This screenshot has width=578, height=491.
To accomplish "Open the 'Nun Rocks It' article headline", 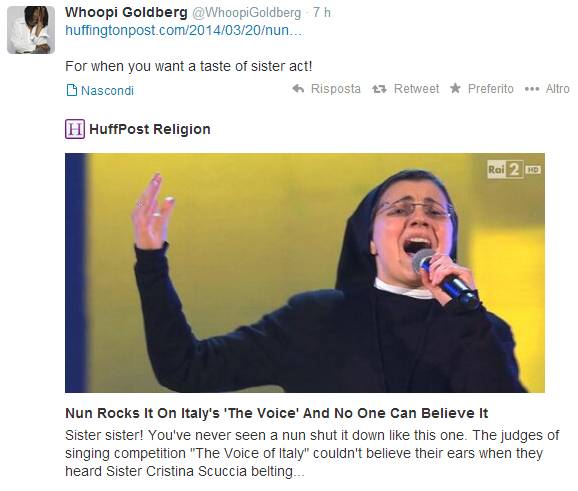I will 276,413.
